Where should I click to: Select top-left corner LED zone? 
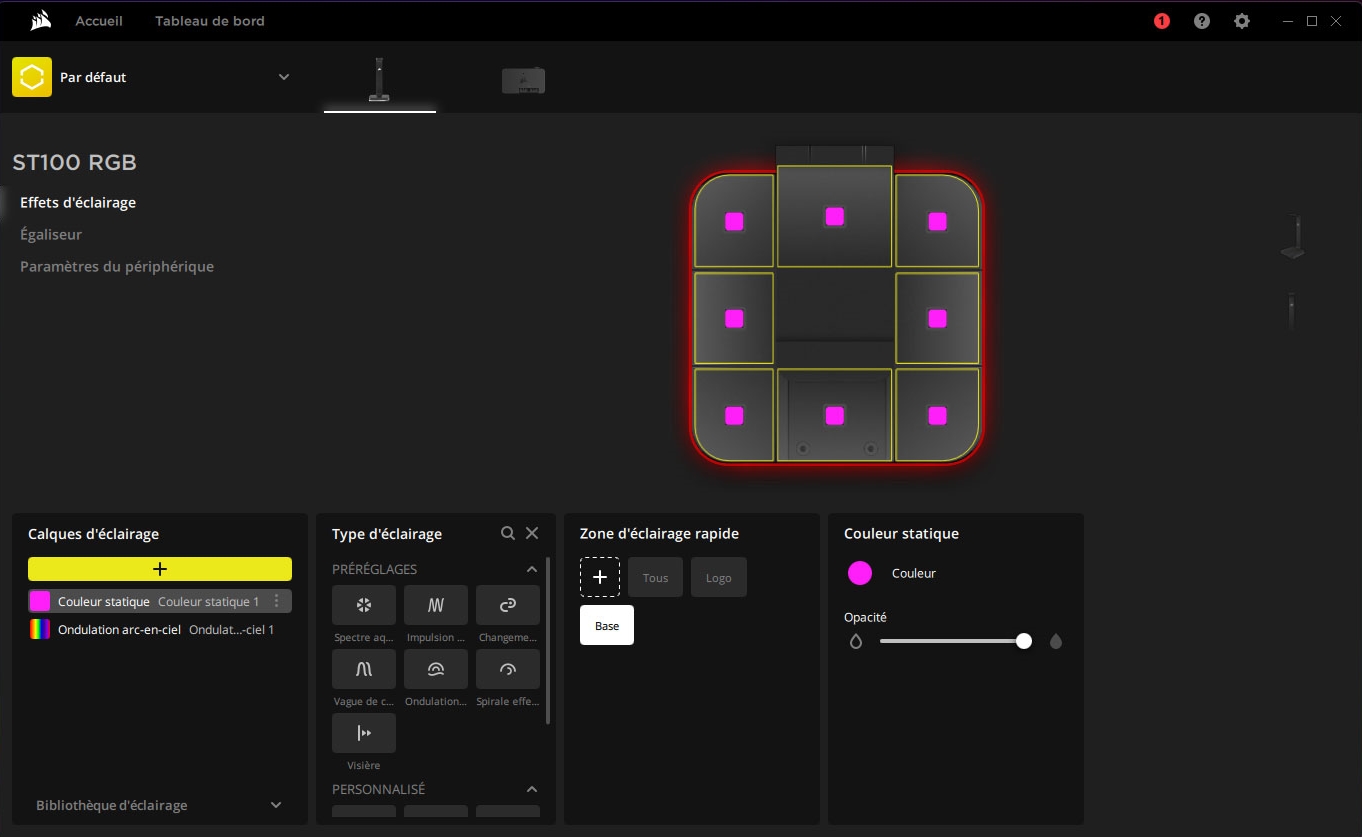coord(734,221)
